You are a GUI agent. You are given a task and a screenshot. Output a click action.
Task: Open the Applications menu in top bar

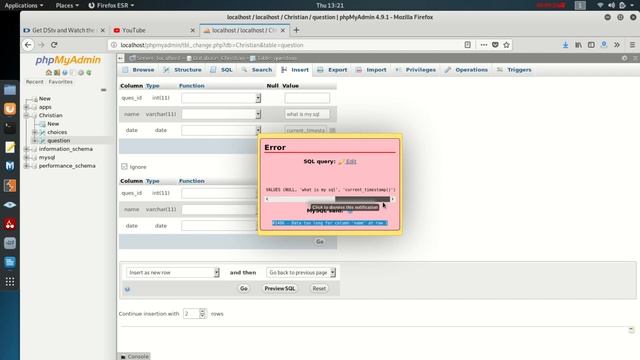(x=24, y=5)
